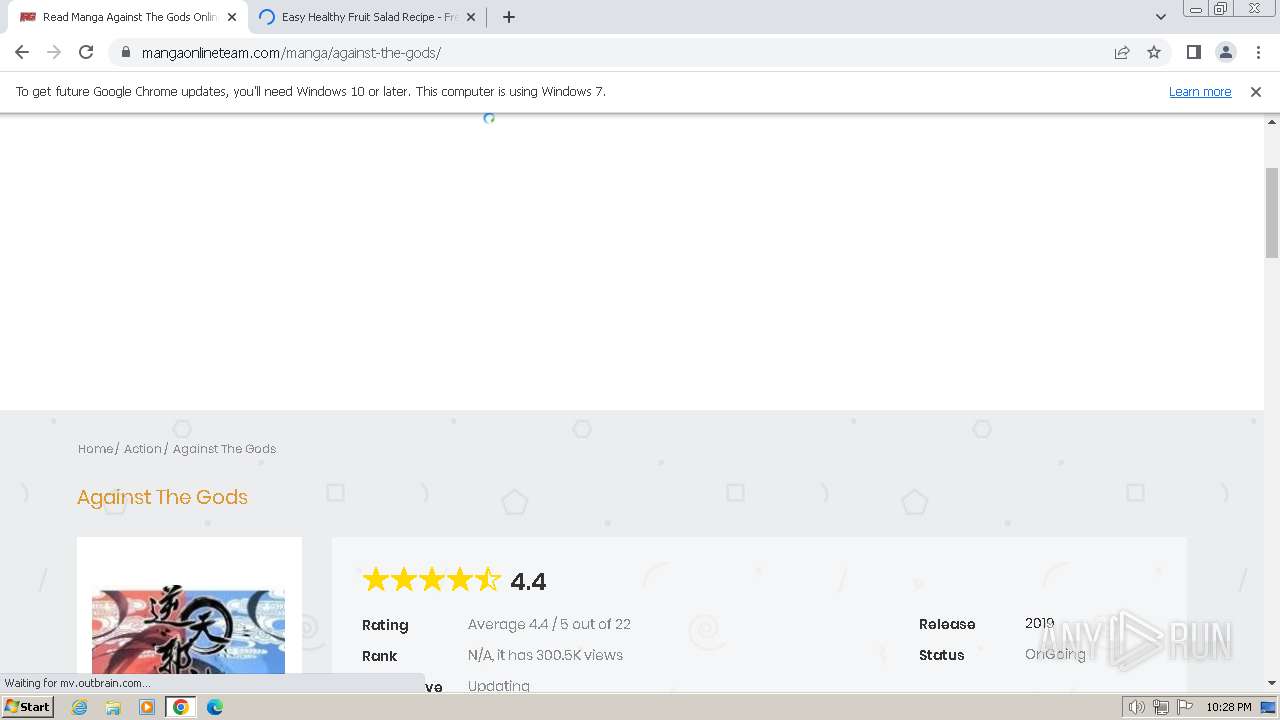
Task: Open the media player taskbar icon
Action: [x=147, y=707]
